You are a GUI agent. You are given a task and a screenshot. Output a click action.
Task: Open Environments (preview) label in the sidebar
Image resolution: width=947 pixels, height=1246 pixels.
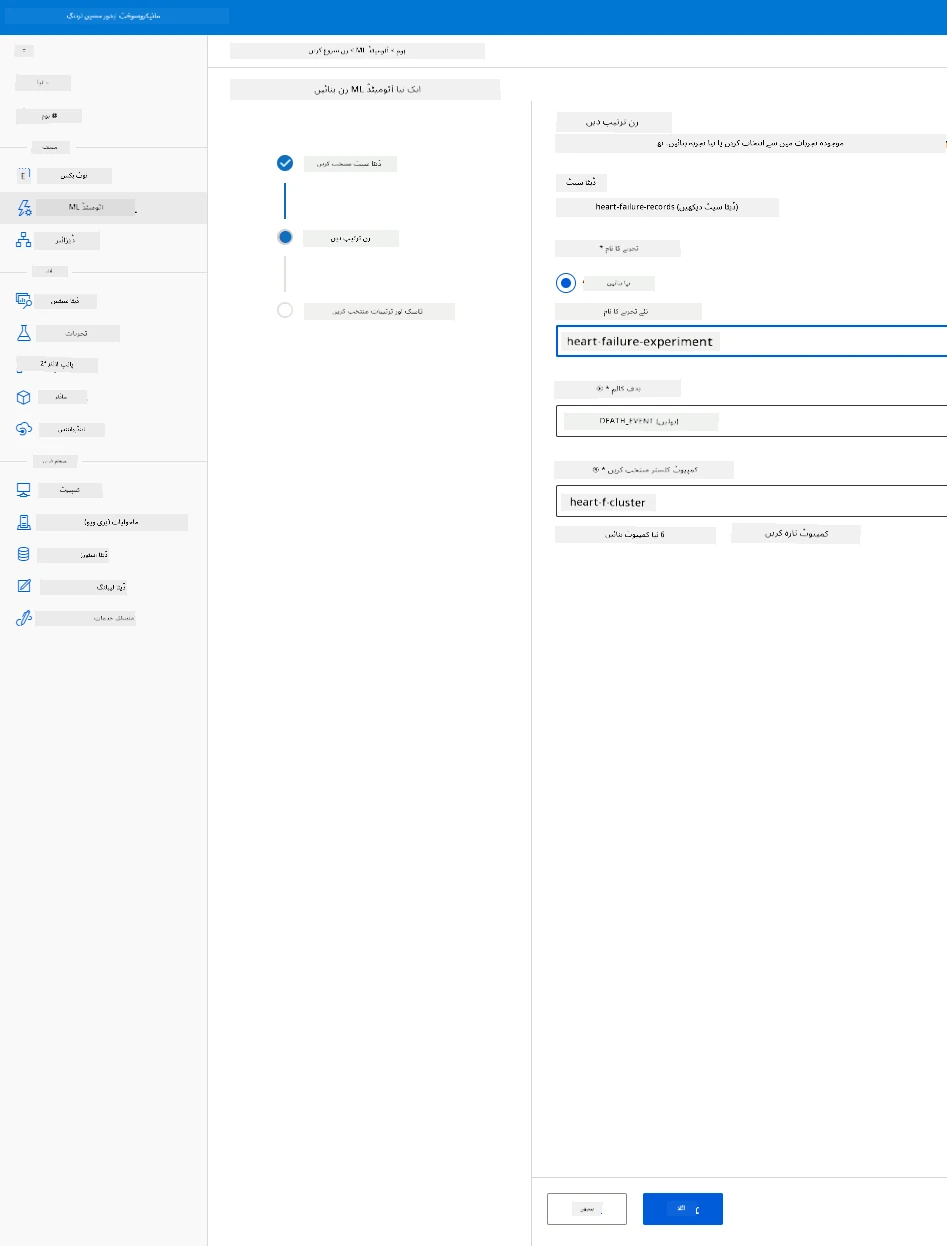coord(112,522)
